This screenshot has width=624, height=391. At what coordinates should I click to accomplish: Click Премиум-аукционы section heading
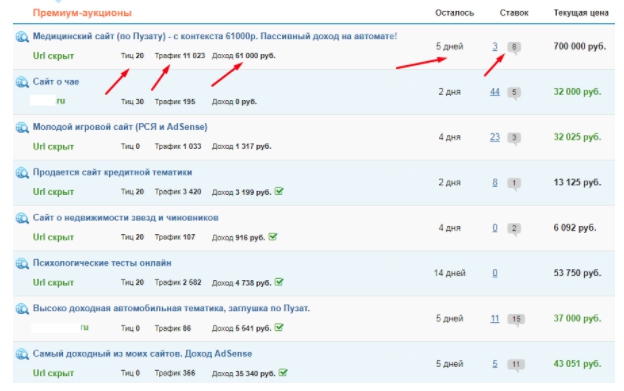point(82,13)
